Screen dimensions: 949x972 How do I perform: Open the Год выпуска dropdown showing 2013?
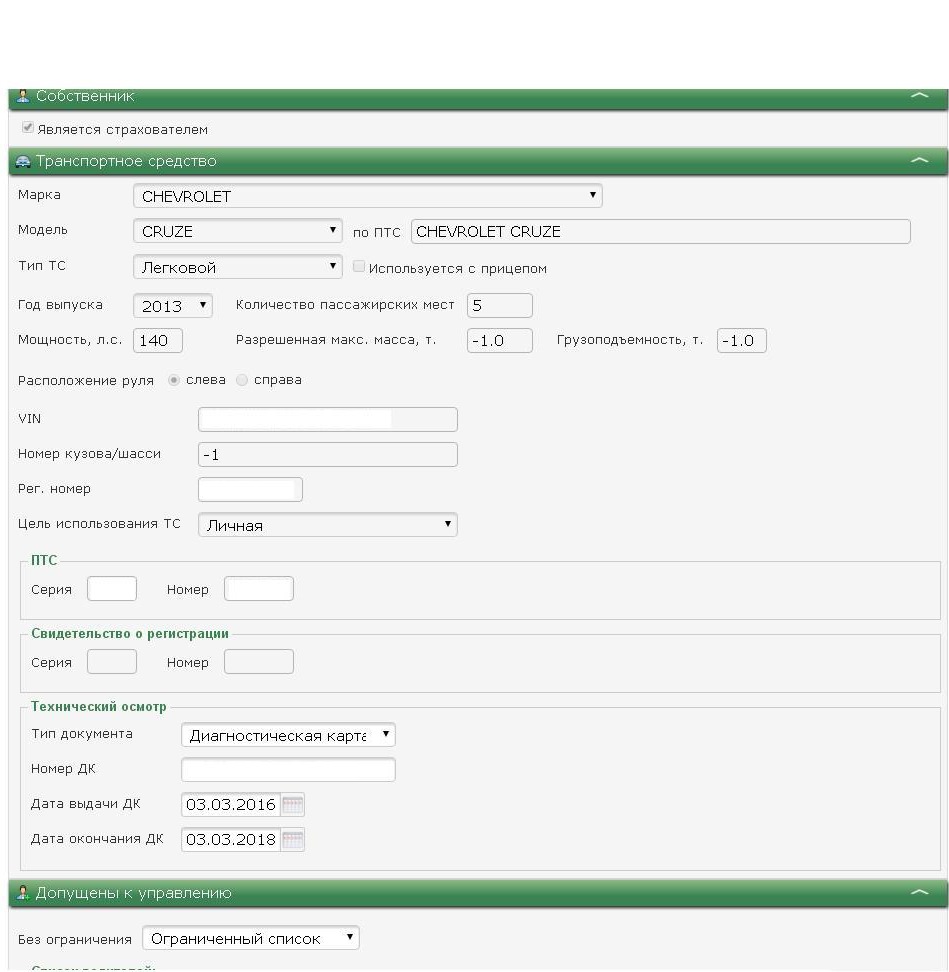pyautogui.click(x=173, y=306)
